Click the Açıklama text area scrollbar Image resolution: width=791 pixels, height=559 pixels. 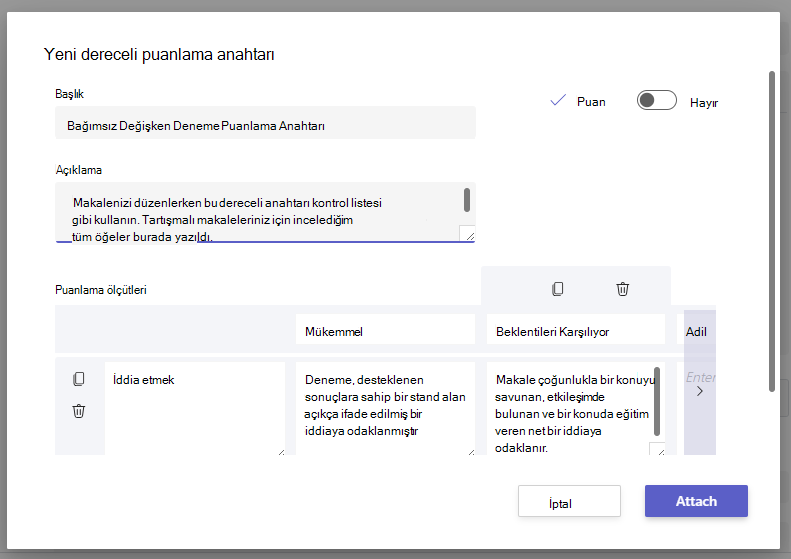(467, 200)
